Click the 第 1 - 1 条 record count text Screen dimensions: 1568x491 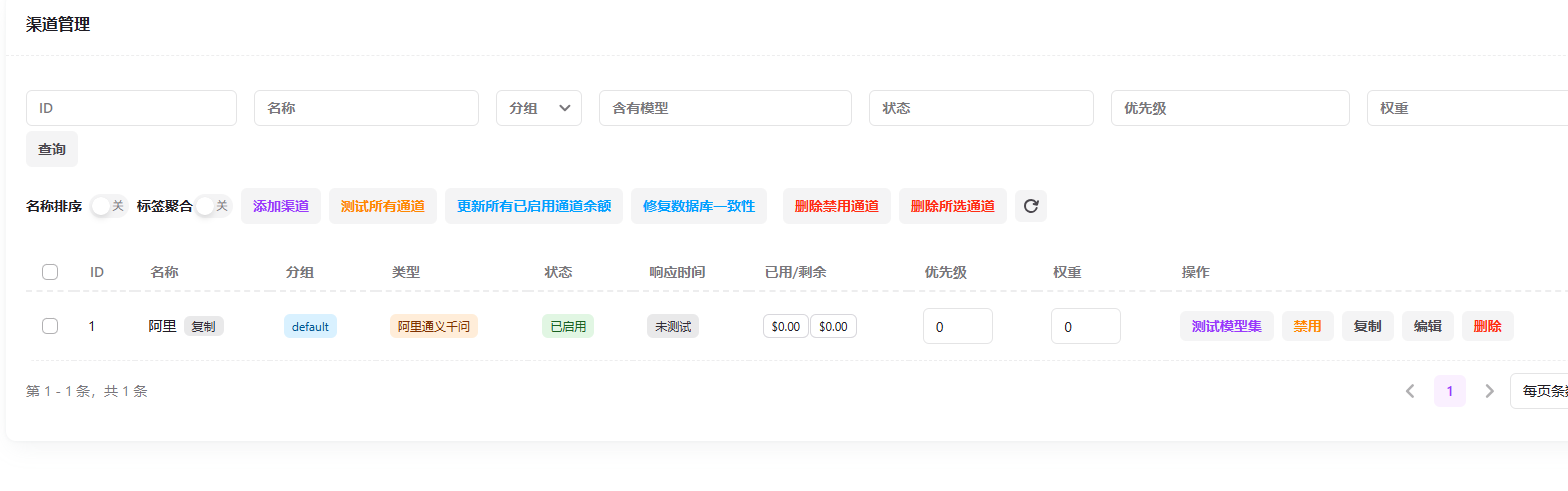click(87, 391)
